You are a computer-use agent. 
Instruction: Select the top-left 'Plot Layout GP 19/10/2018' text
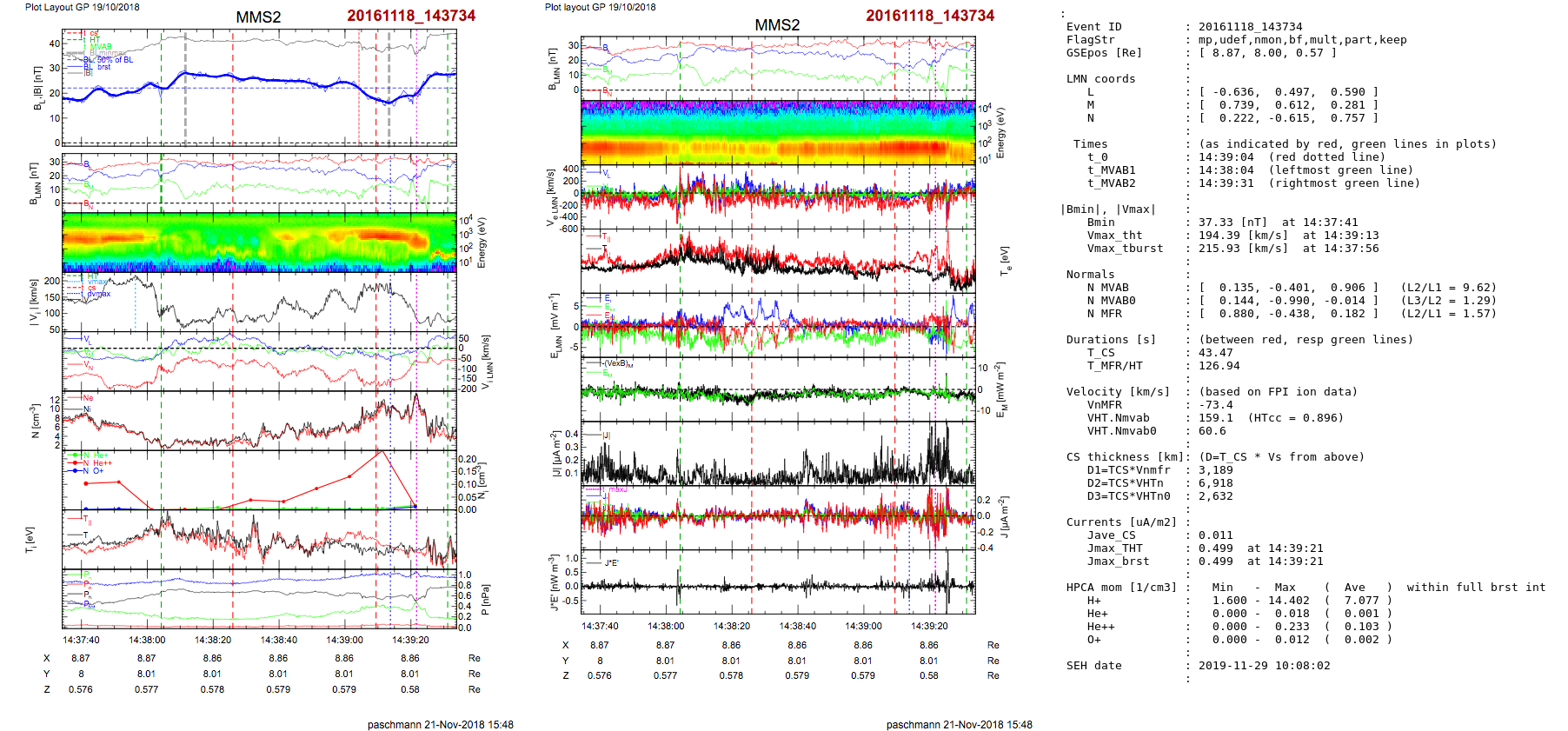click(x=82, y=7)
